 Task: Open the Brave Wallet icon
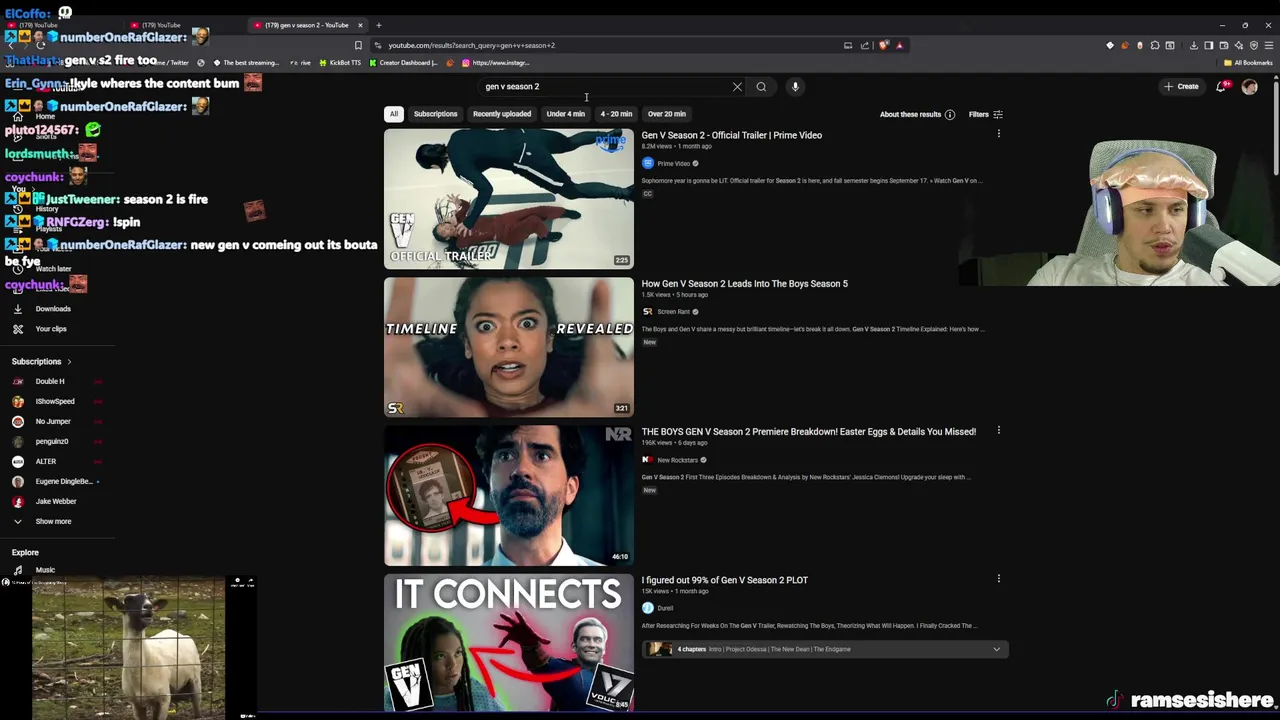(1224, 45)
